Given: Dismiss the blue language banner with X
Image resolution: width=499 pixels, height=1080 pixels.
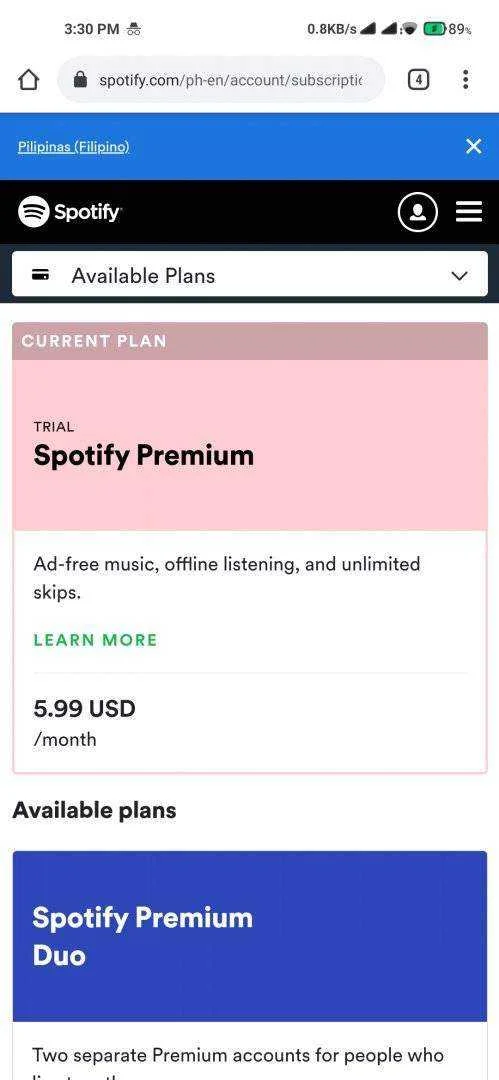Looking at the screenshot, I should click(x=473, y=146).
